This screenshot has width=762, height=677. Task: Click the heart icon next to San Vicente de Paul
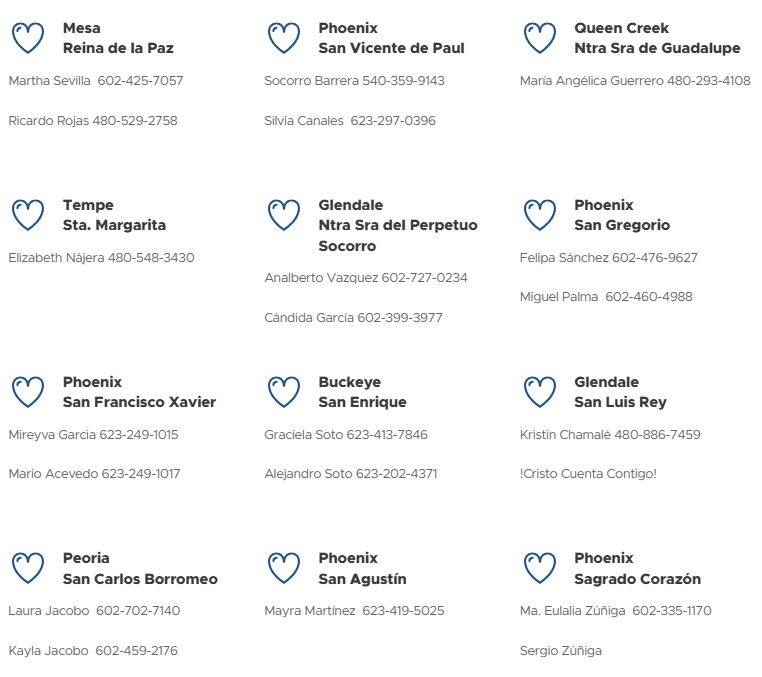pyautogui.click(x=284, y=38)
